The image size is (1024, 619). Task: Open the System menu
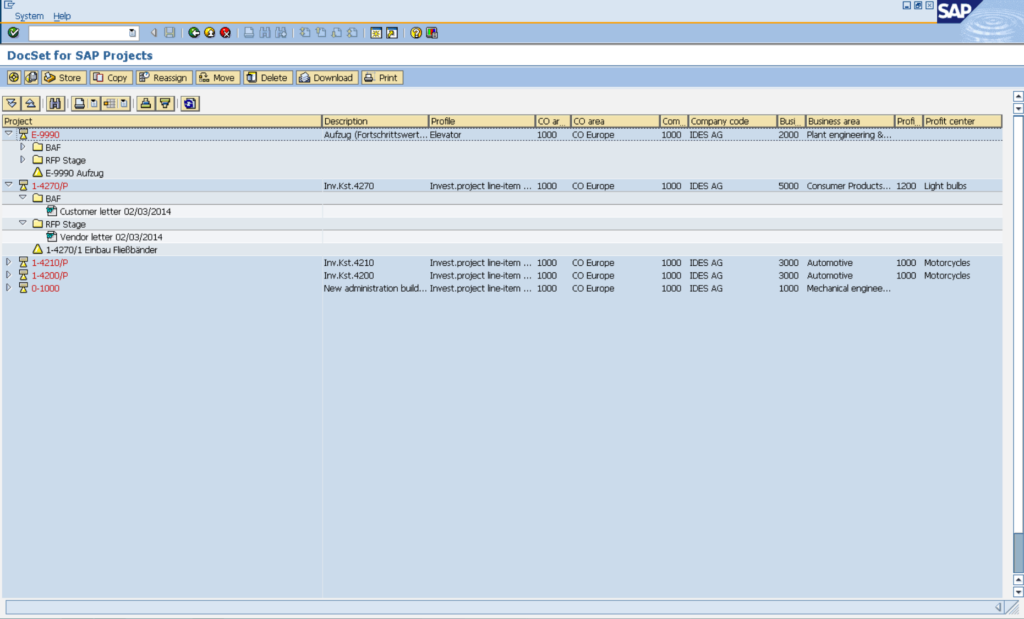pyautogui.click(x=29, y=16)
